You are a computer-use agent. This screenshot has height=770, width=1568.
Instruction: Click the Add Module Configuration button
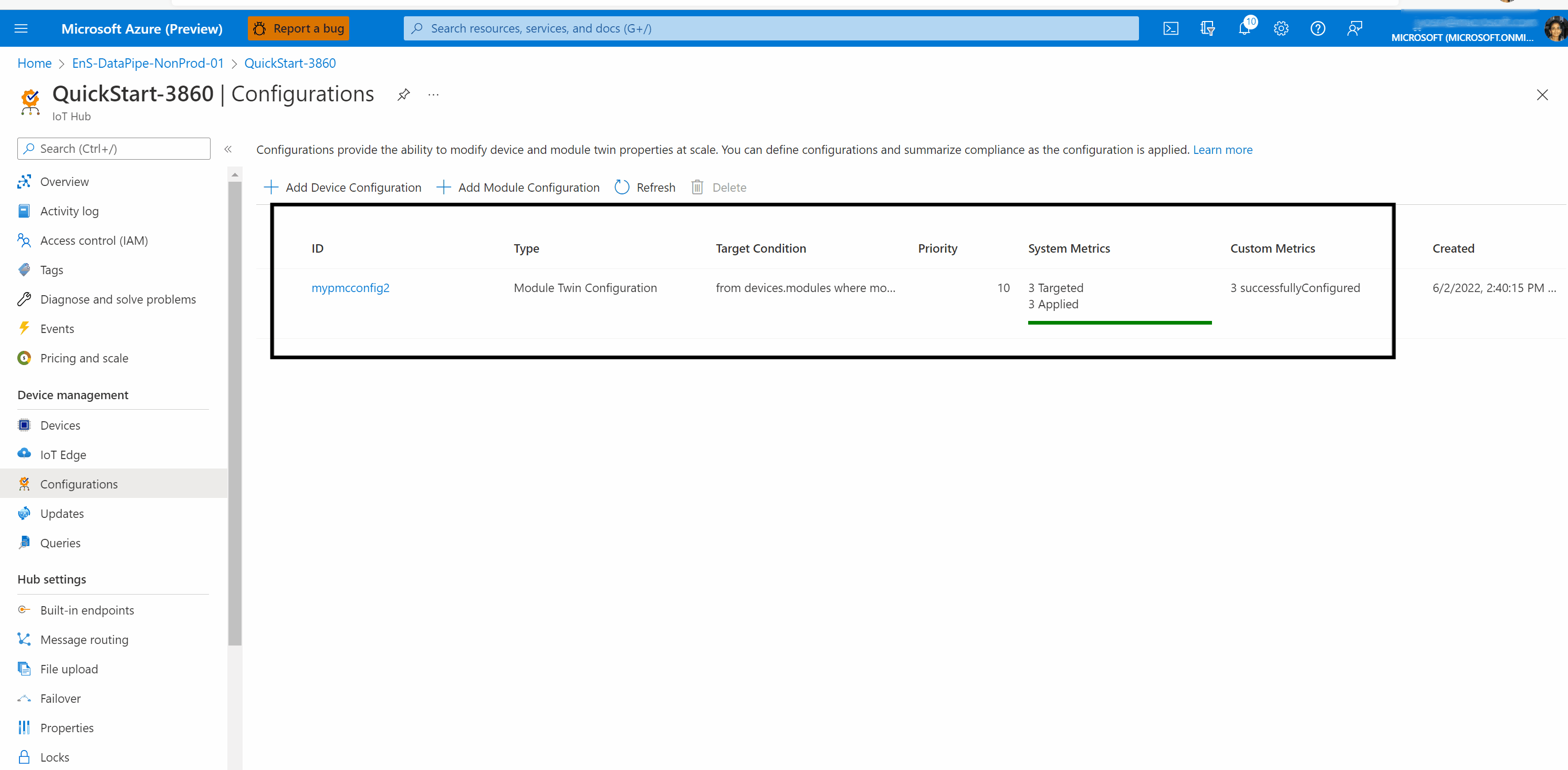[x=518, y=187]
